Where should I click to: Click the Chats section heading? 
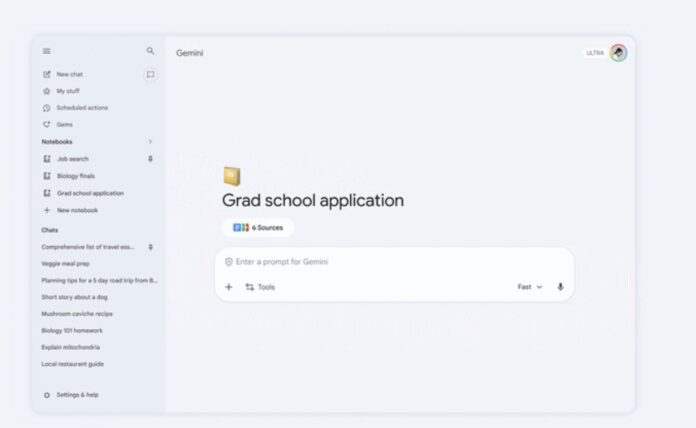[50, 230]
